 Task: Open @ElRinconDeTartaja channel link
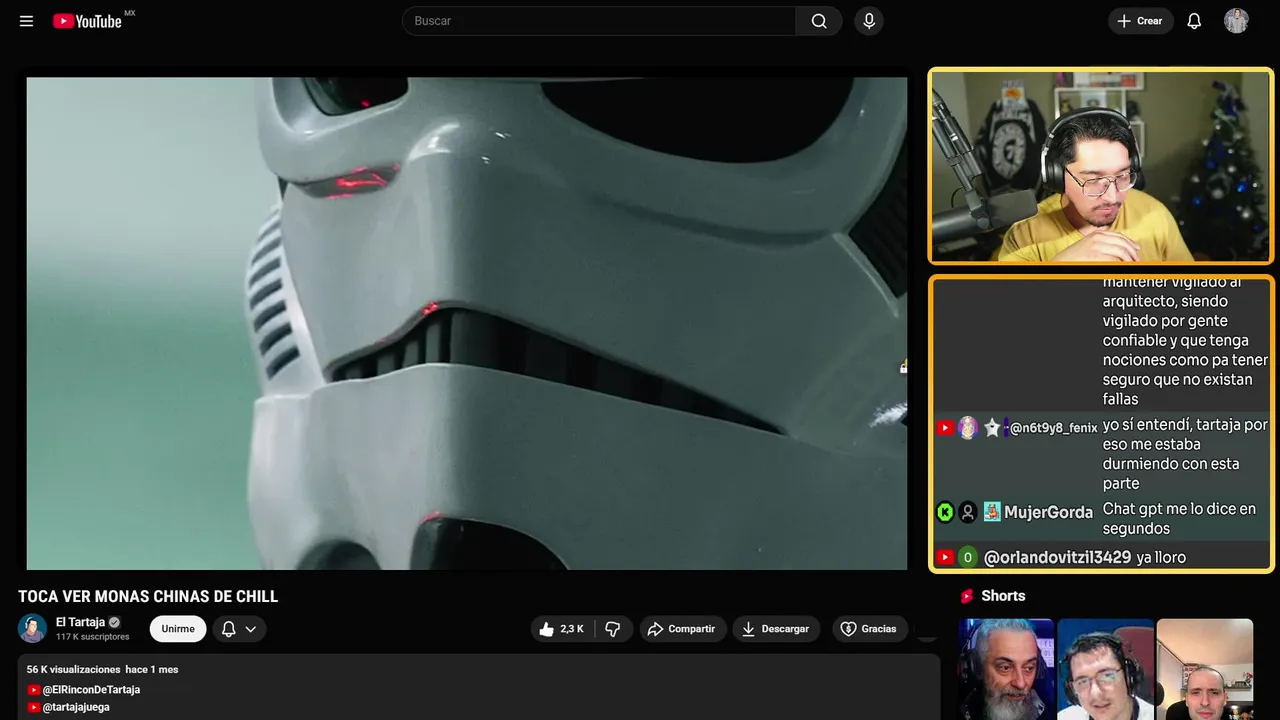[x=91, y=690]
